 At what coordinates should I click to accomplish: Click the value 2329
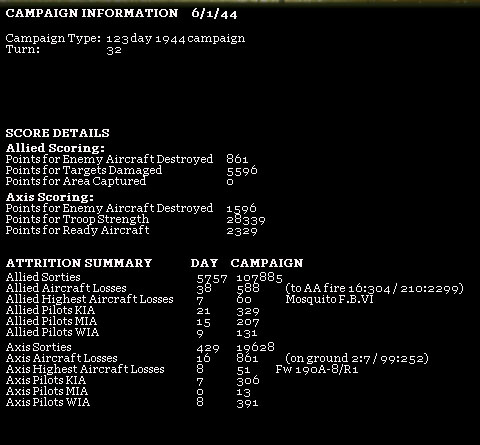[242, 231]
